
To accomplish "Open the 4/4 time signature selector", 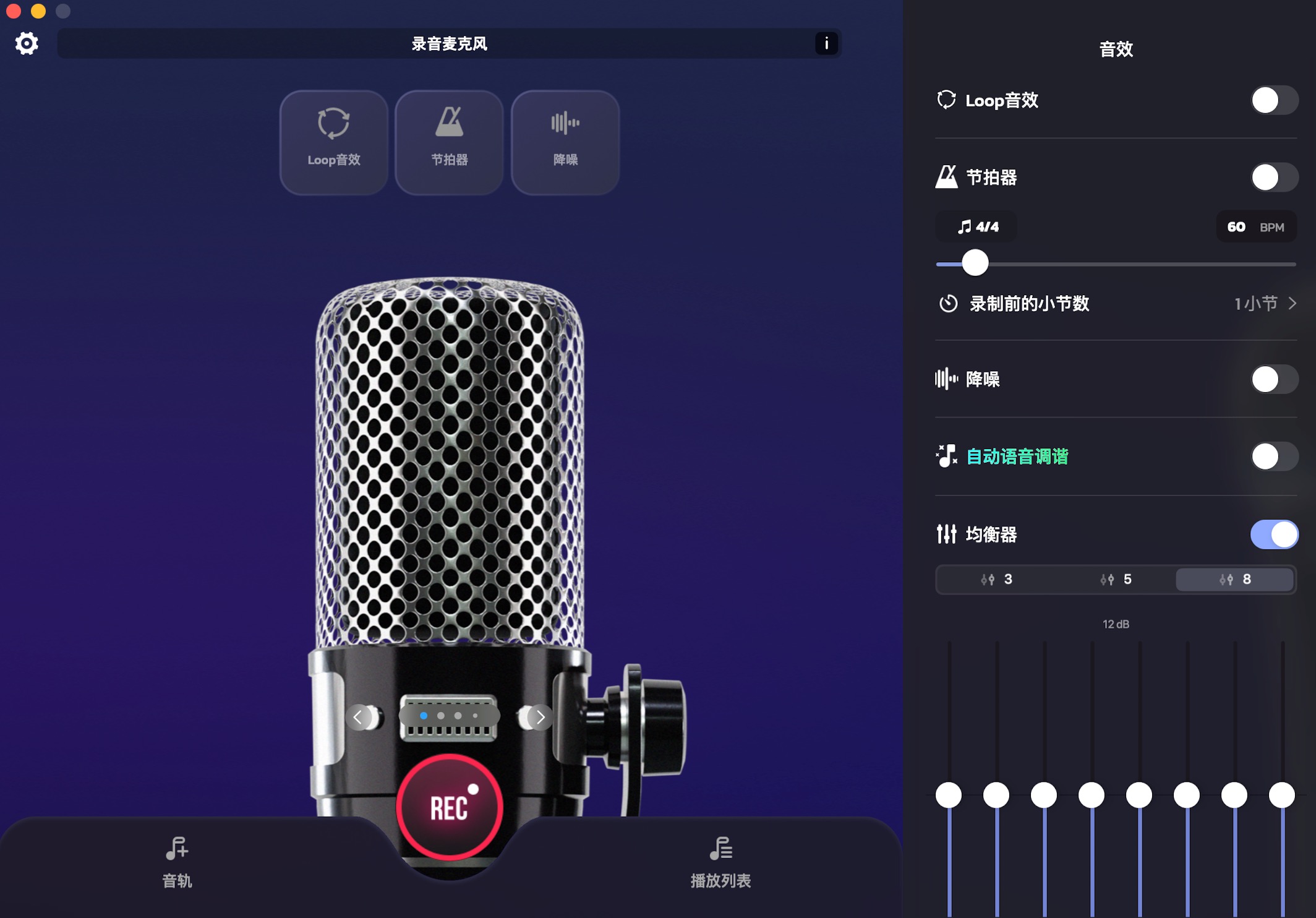I will click(977, 227).
